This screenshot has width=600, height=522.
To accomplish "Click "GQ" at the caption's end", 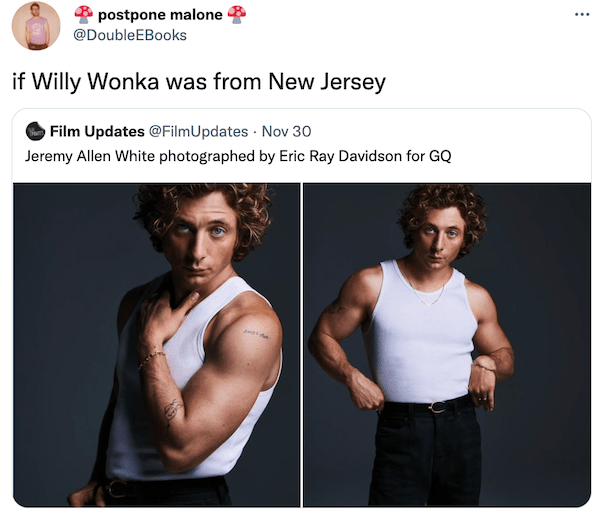I will pos(440,156).
